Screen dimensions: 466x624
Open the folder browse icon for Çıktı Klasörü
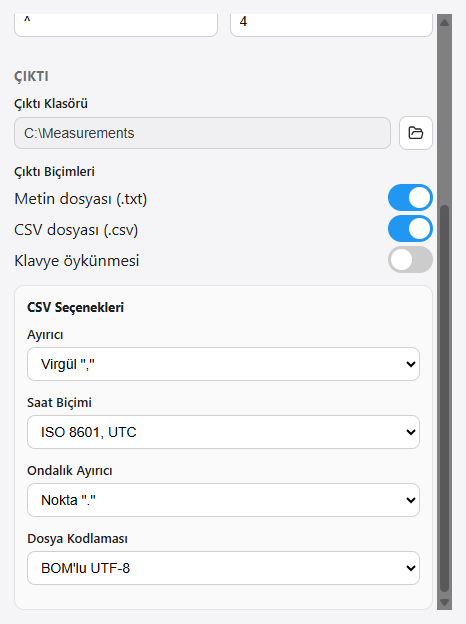(x=415, y=133)
